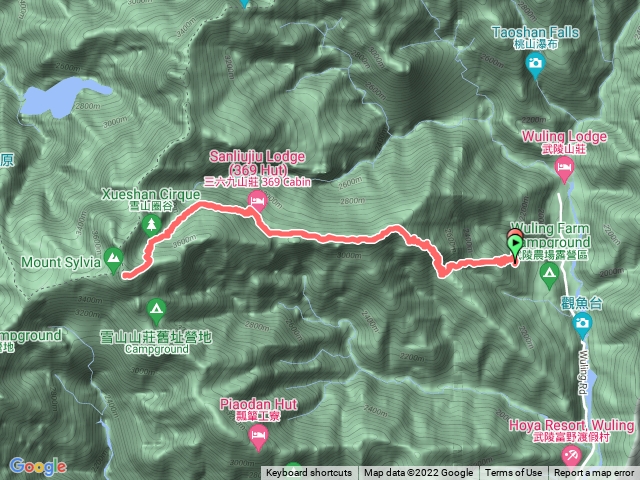Click the Google logo

(x=38, y=466)
